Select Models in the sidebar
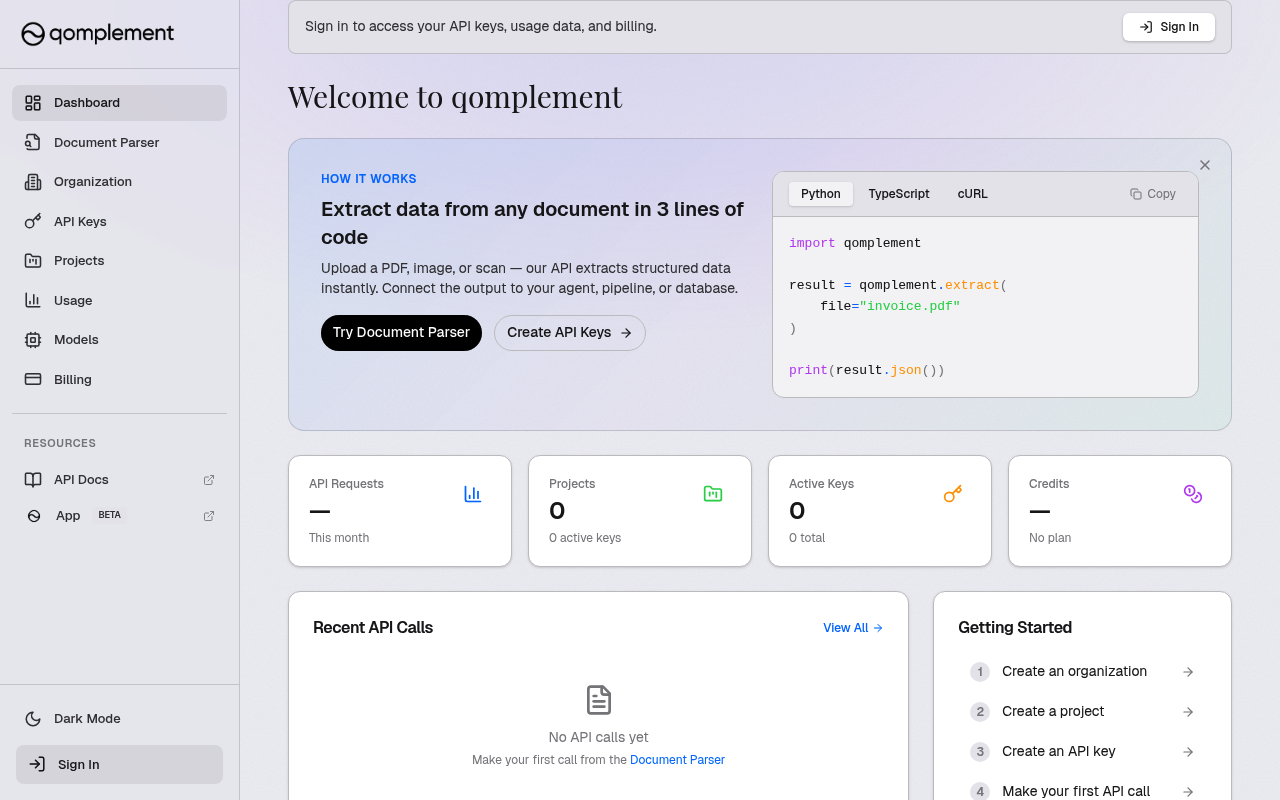Viewport: 1280px width, 800px height. [119, 340]
